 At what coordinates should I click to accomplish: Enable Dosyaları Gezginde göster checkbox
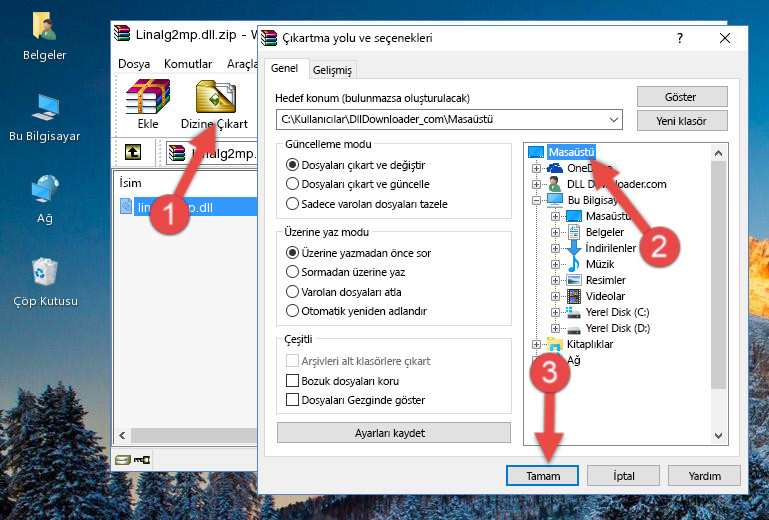pyautogui.click(x=292, y=400)
